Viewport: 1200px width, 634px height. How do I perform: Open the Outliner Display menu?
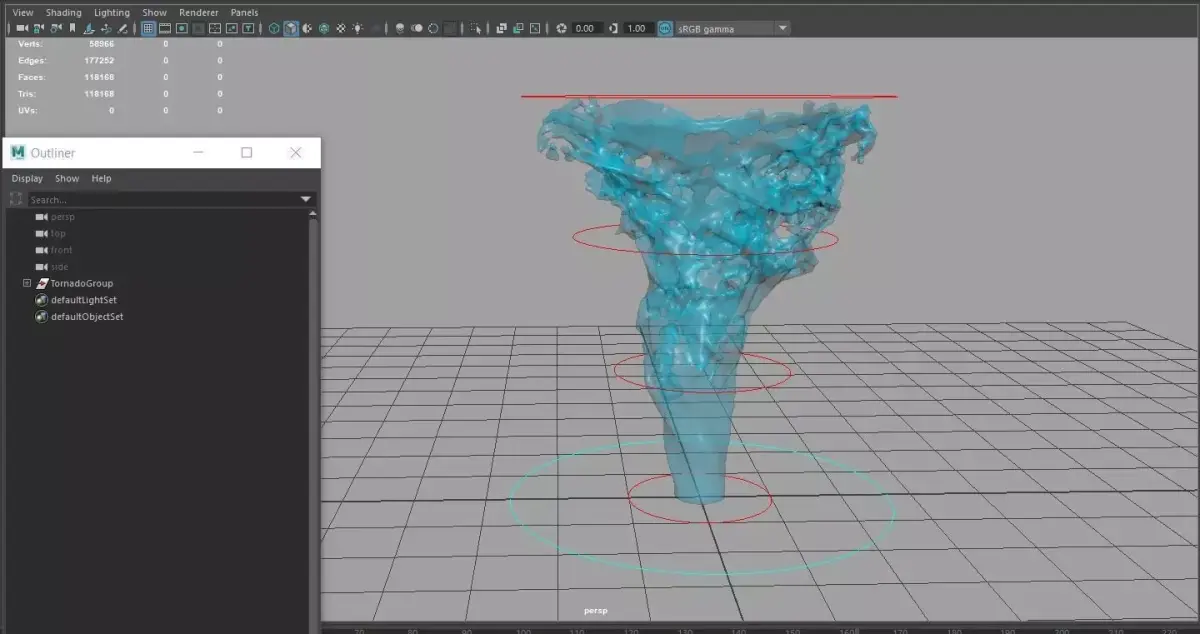[x=27, y=178]
